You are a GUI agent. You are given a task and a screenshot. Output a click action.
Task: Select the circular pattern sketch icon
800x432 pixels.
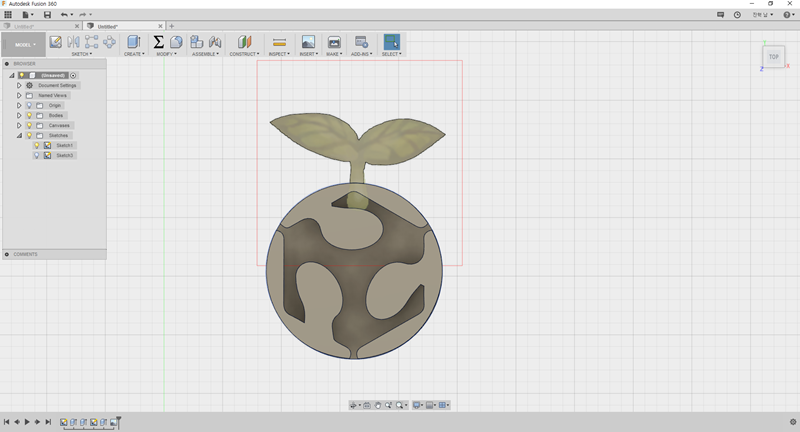coord(109,42)
